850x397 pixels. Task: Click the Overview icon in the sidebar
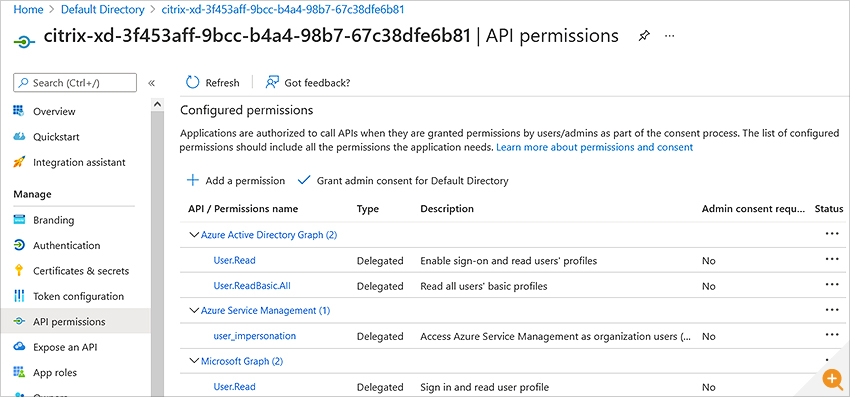(19, 111)
